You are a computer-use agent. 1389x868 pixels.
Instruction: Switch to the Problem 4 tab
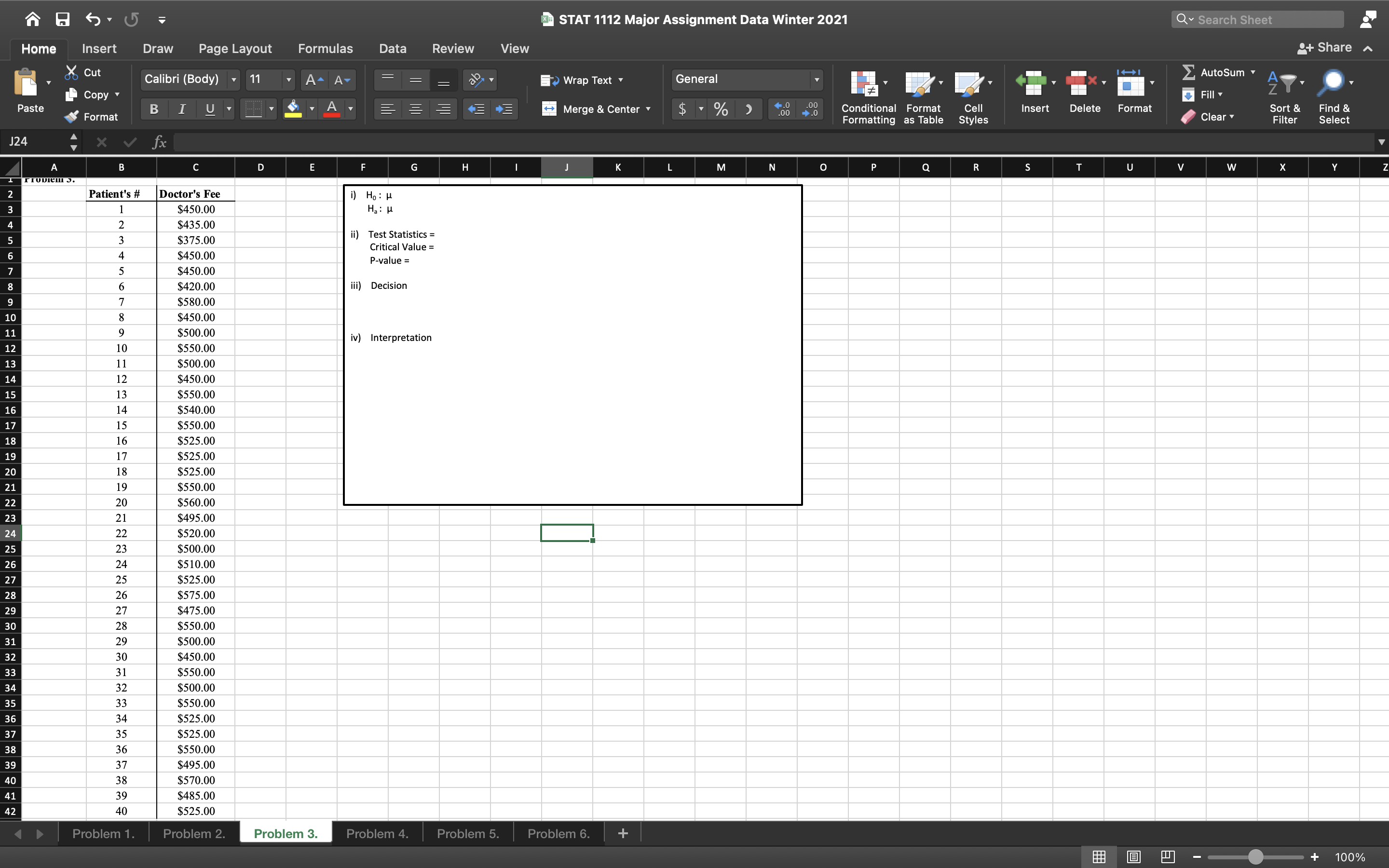[x=377, y=833]
